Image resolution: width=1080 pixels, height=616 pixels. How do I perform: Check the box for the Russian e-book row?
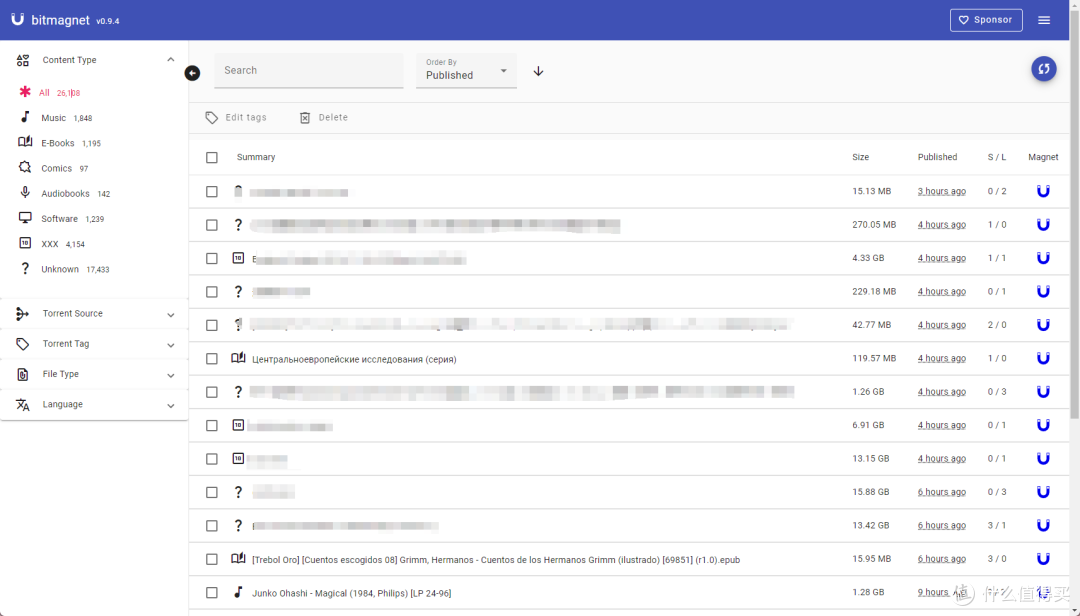click(212, 358)
